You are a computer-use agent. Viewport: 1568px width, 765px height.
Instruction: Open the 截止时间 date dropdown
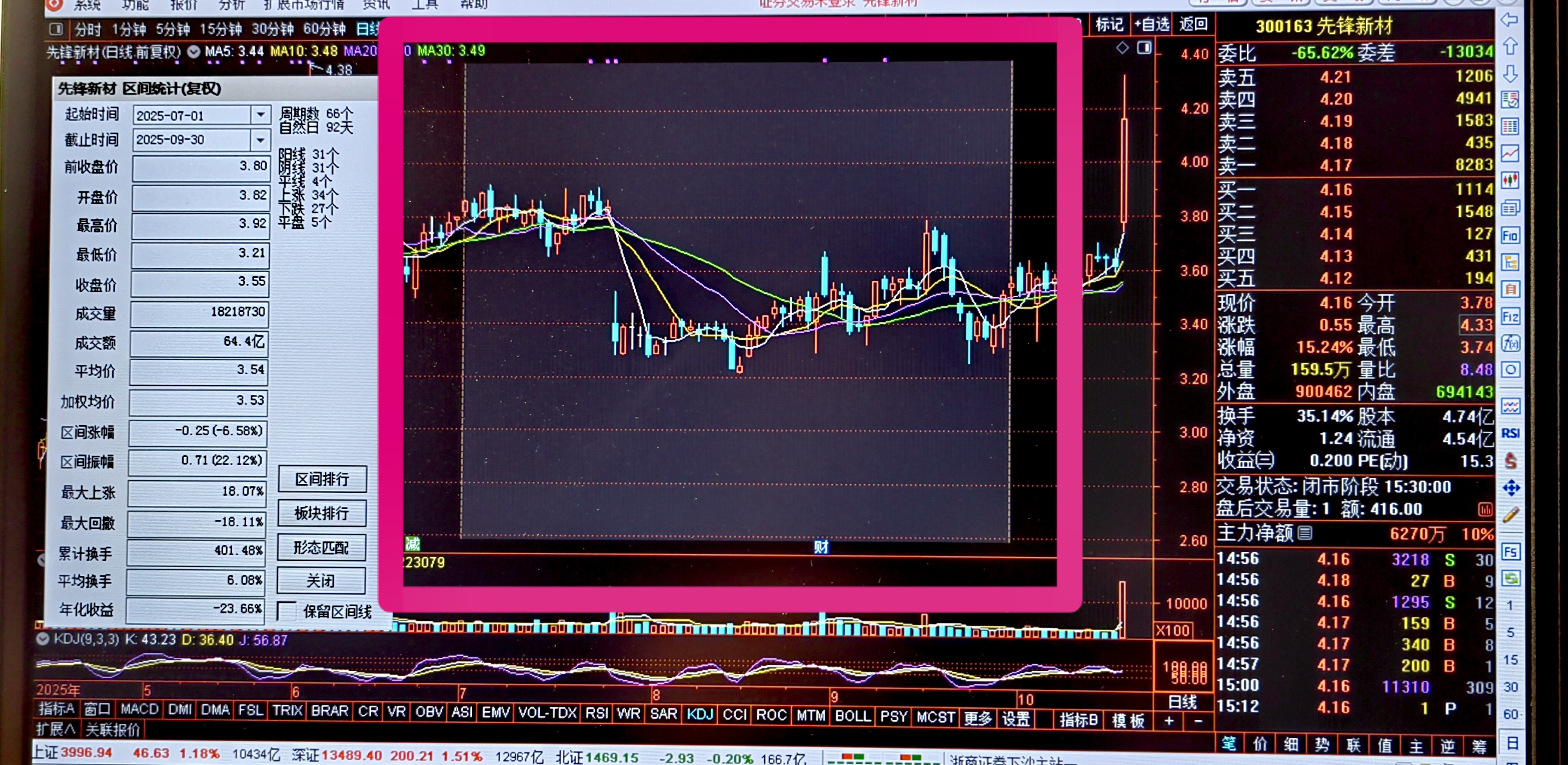point(261,140)
